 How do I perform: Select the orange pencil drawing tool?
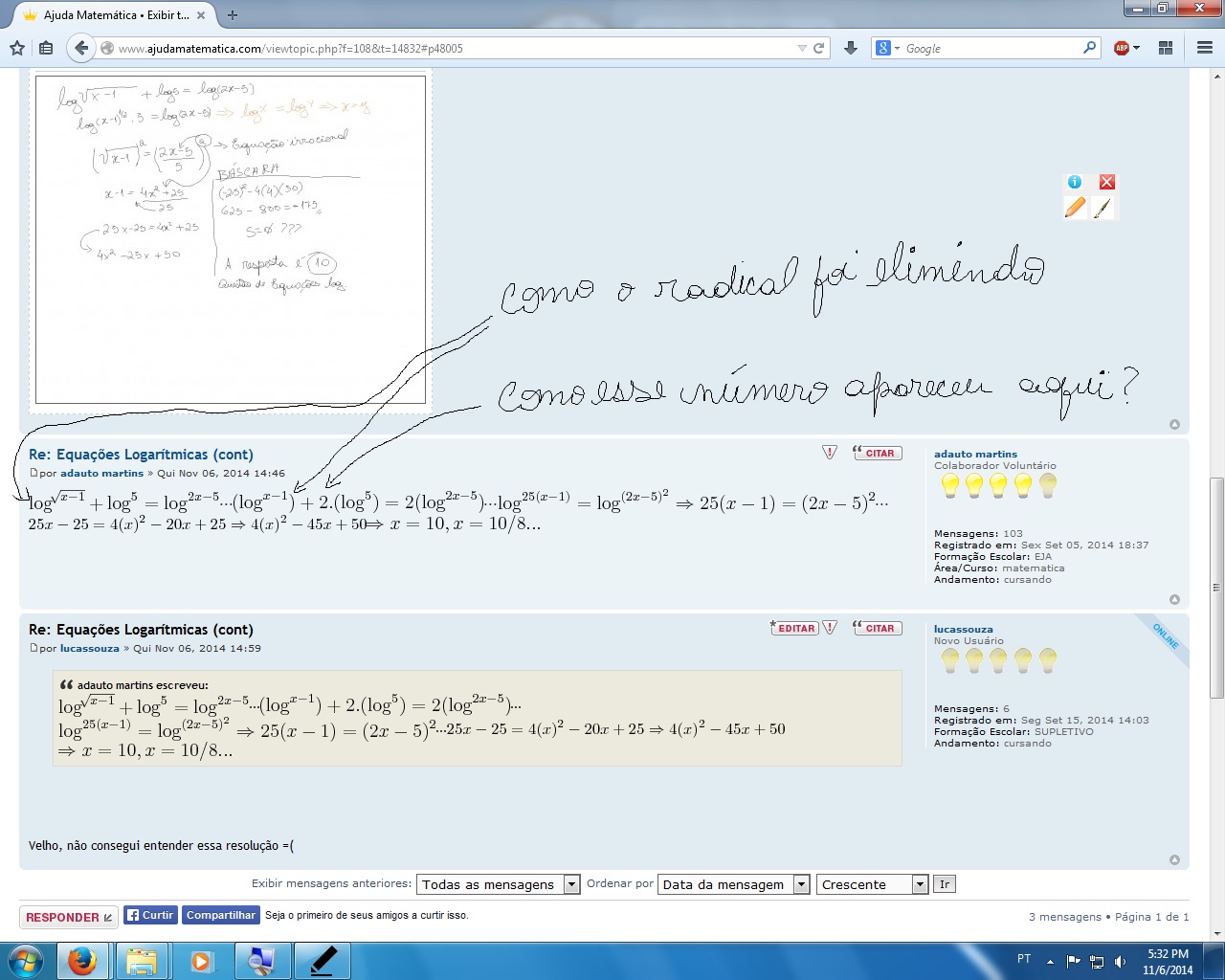(1075, 207)
